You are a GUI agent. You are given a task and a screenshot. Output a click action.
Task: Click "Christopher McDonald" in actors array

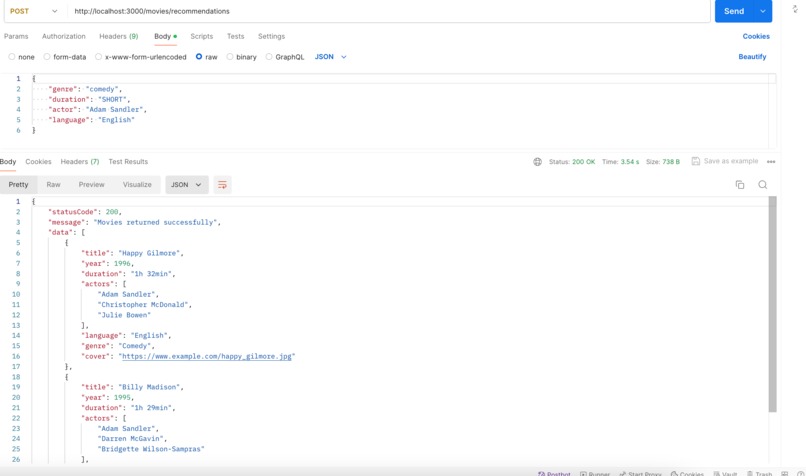coord(143,305)
